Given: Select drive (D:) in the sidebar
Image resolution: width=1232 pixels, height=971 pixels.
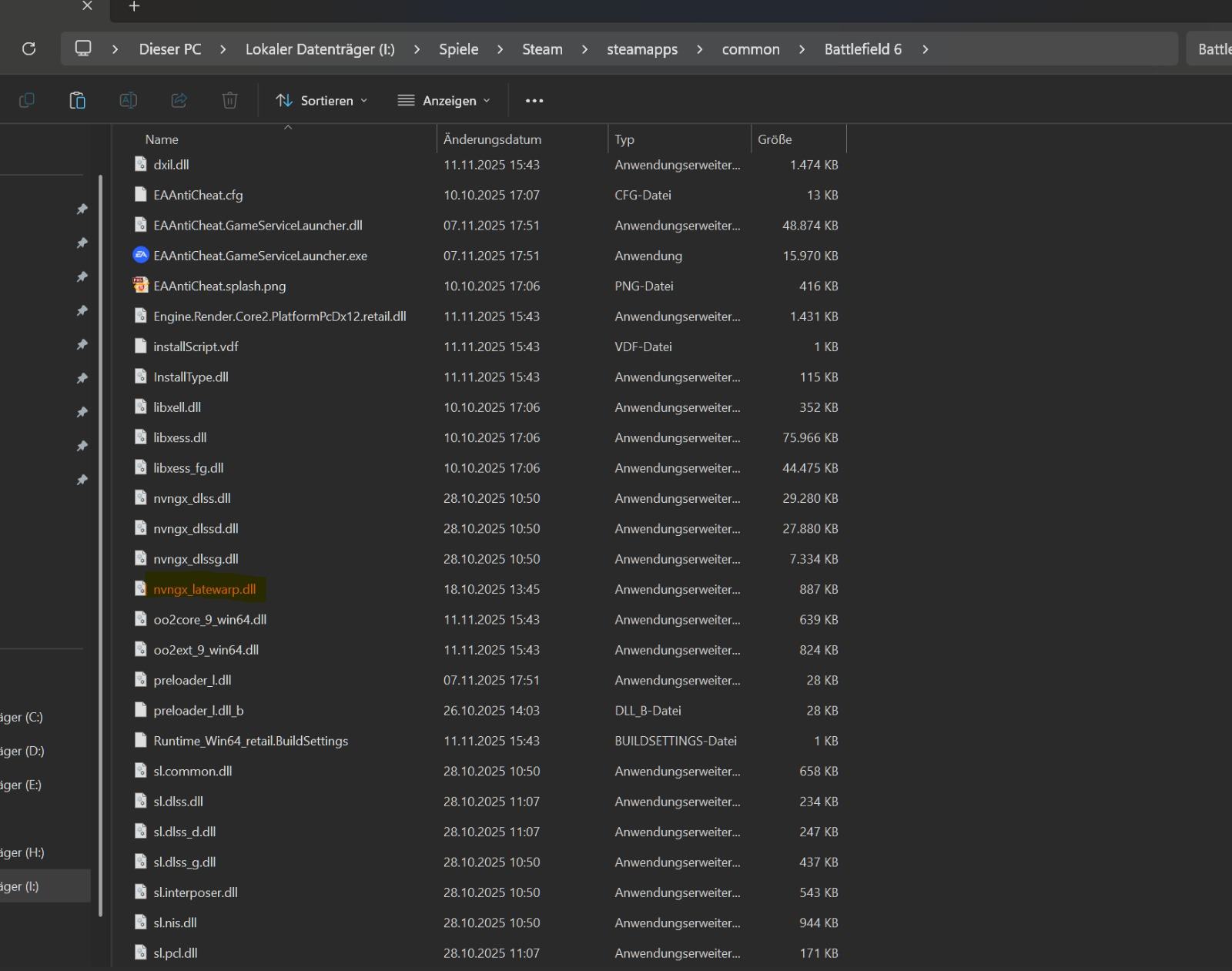Looking at the screenshot, I should pos(22,751).
